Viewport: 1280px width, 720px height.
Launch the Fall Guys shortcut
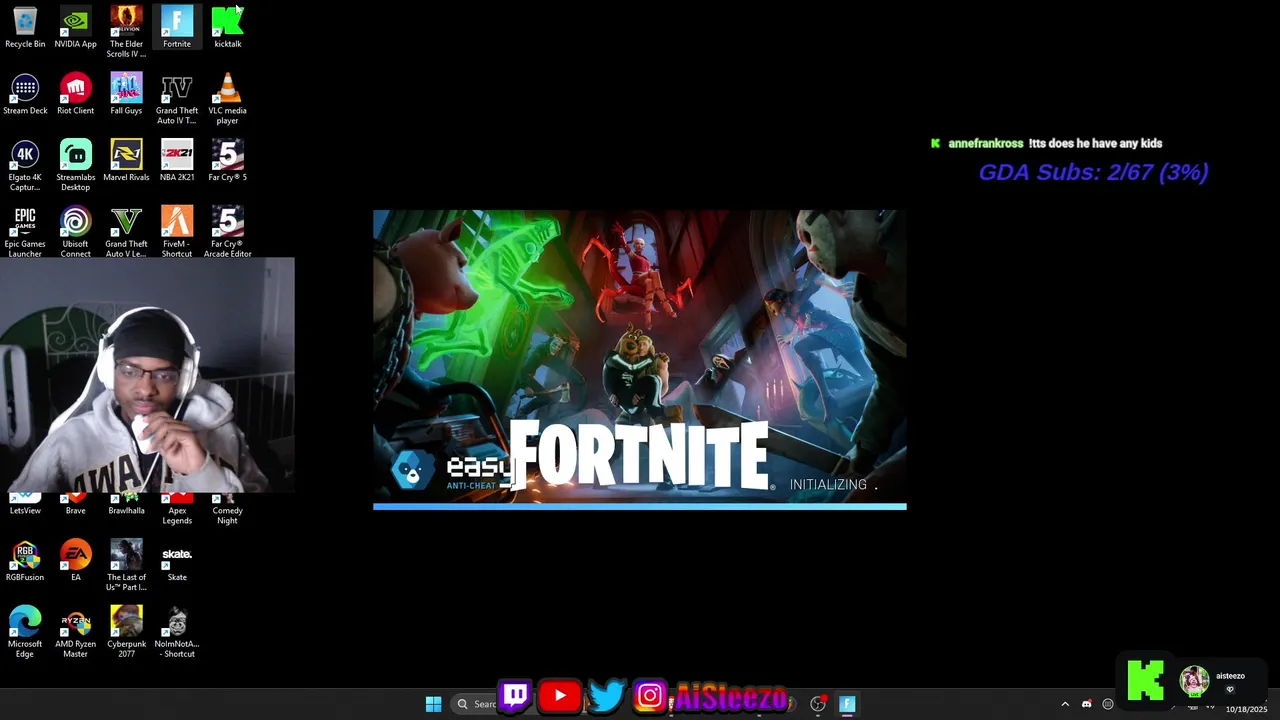click(x=126, y=94)
